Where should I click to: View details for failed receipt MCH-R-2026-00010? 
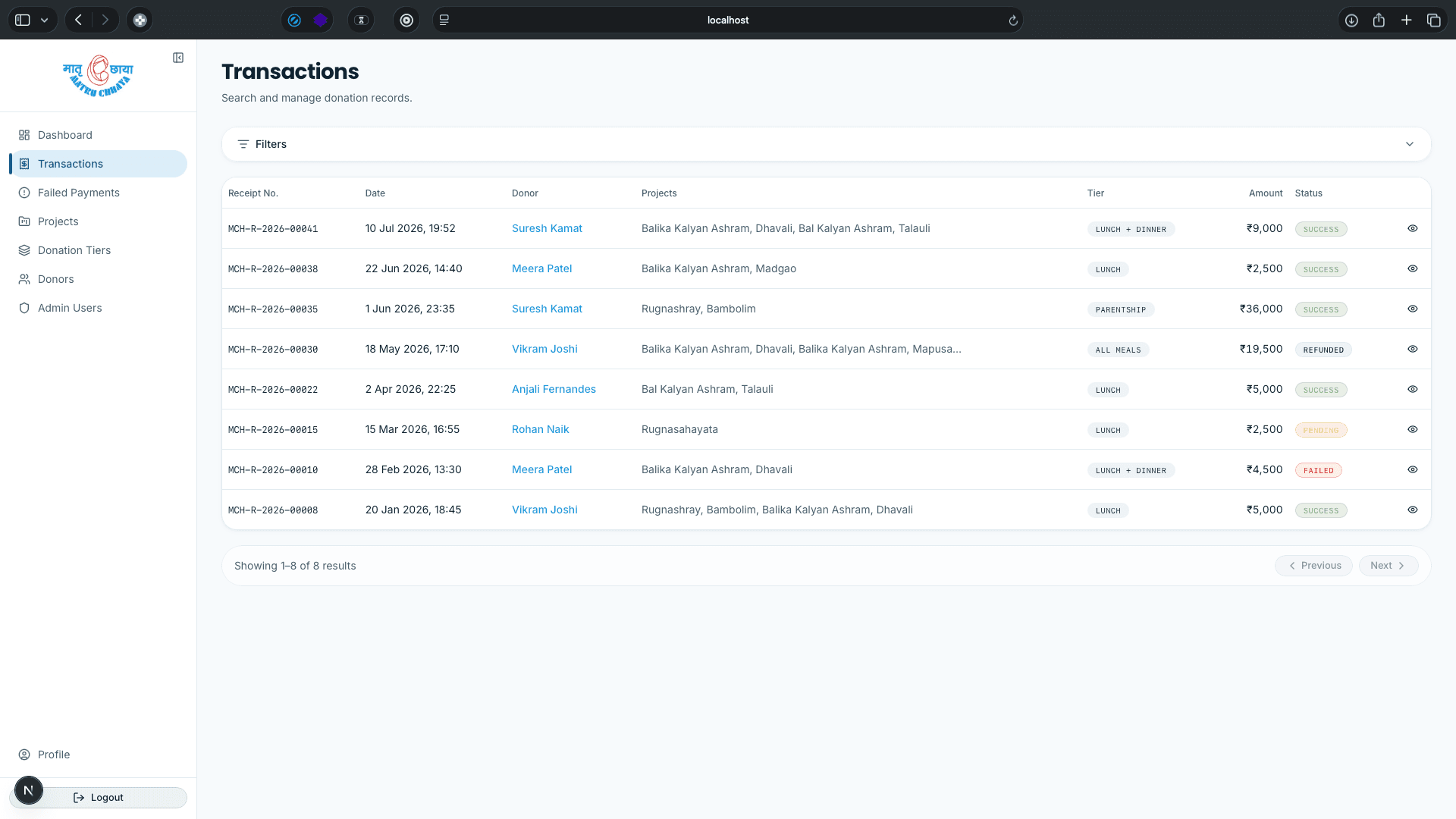coord(1413,469)
